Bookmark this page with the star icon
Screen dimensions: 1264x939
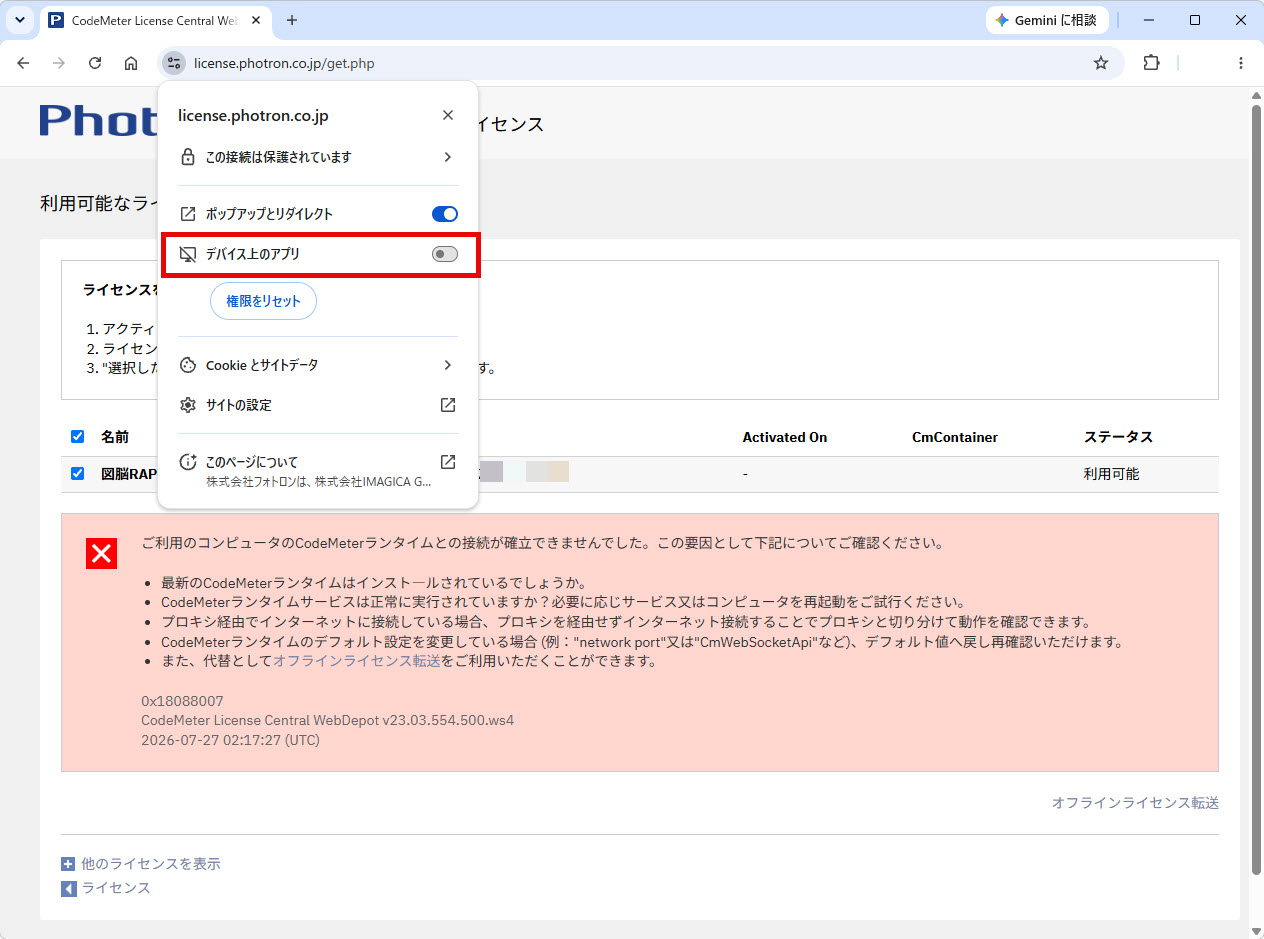pos(1101,63)
